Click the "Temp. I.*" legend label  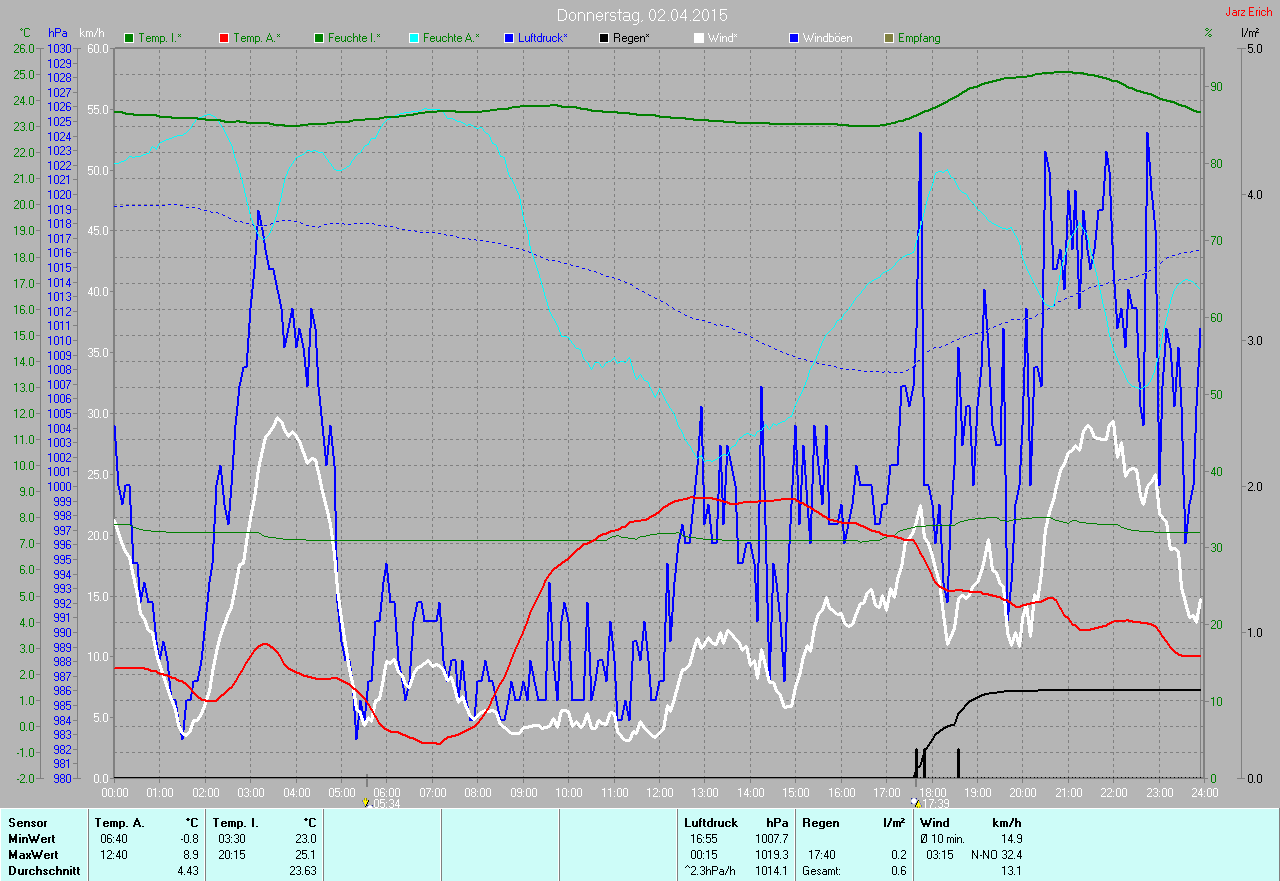[x=160, y=38]
